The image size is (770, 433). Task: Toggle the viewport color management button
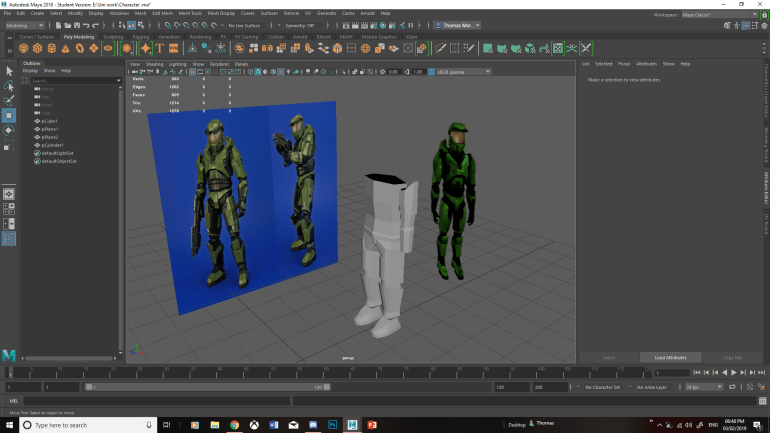click(x=431, y=72)
